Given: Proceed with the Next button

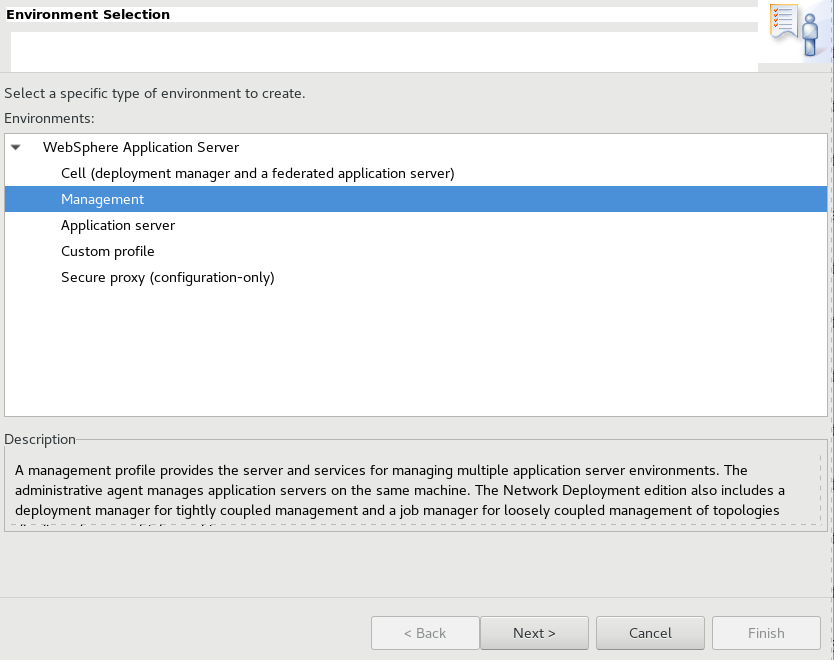Looking at the screenshot, I should click(x=534, y=633).
